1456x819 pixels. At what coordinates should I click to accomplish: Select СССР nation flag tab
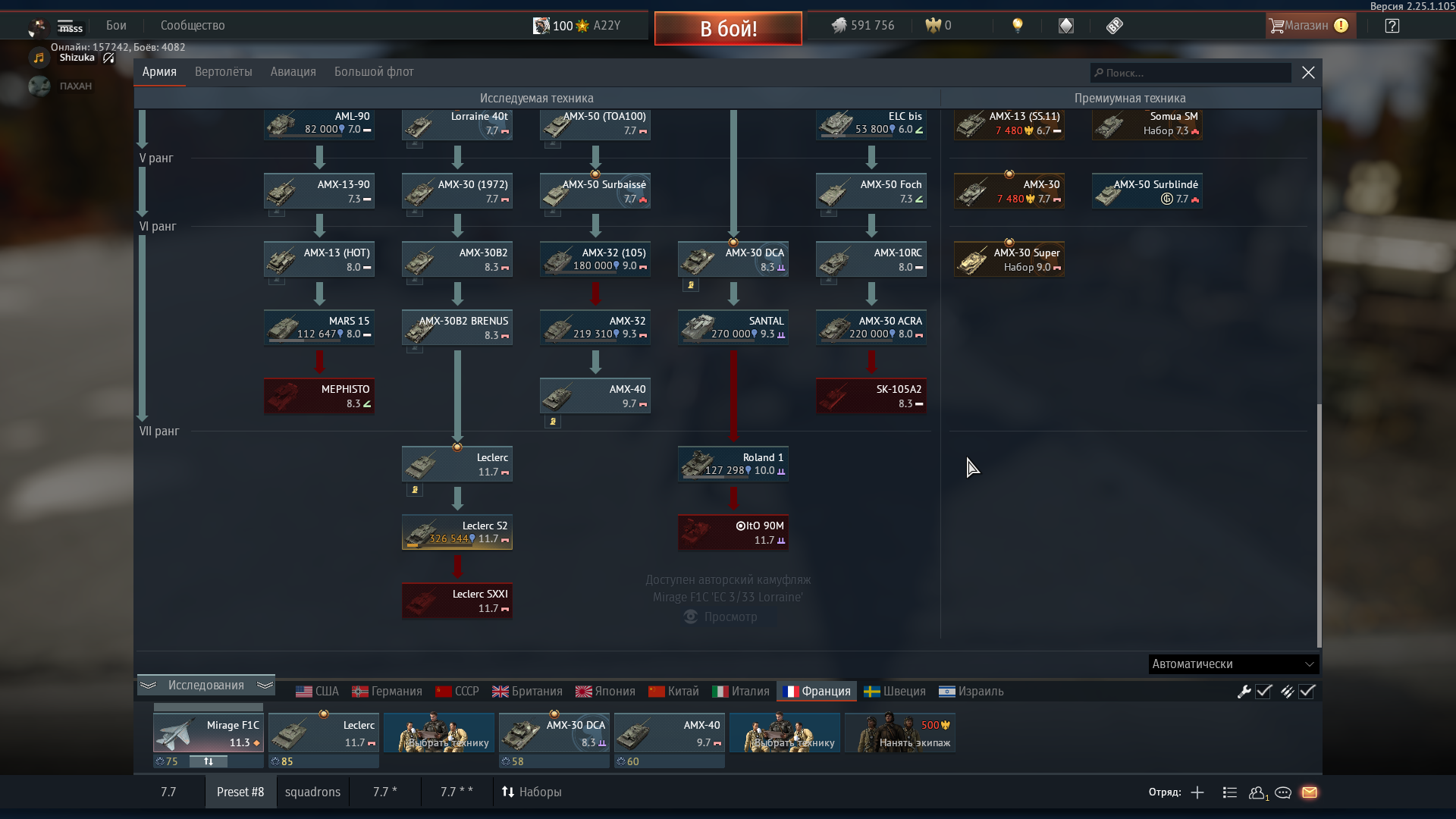tap(457, 692)
